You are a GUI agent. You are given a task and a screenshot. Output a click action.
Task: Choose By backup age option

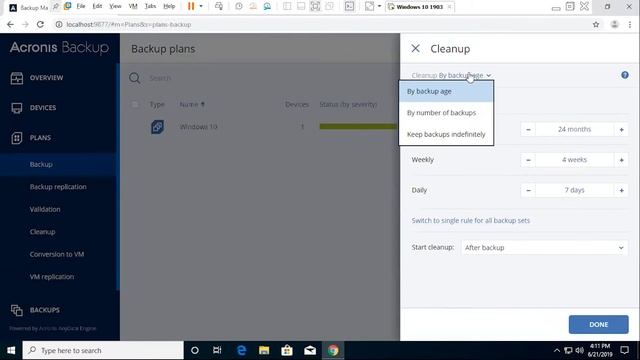[446, 91]
